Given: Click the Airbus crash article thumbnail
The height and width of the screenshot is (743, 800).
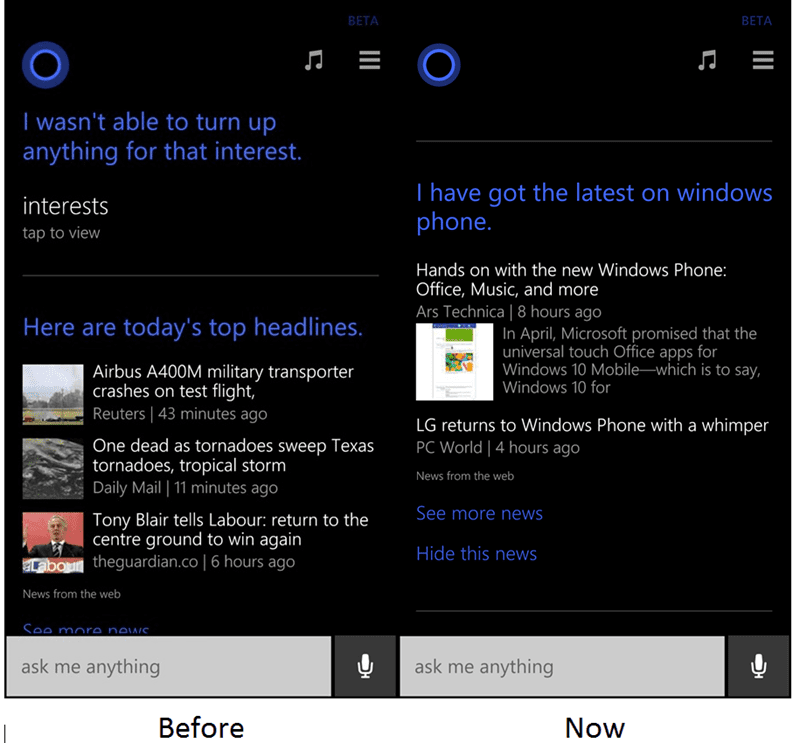Looking at the screenshot, I should click(x=53, y=394).
